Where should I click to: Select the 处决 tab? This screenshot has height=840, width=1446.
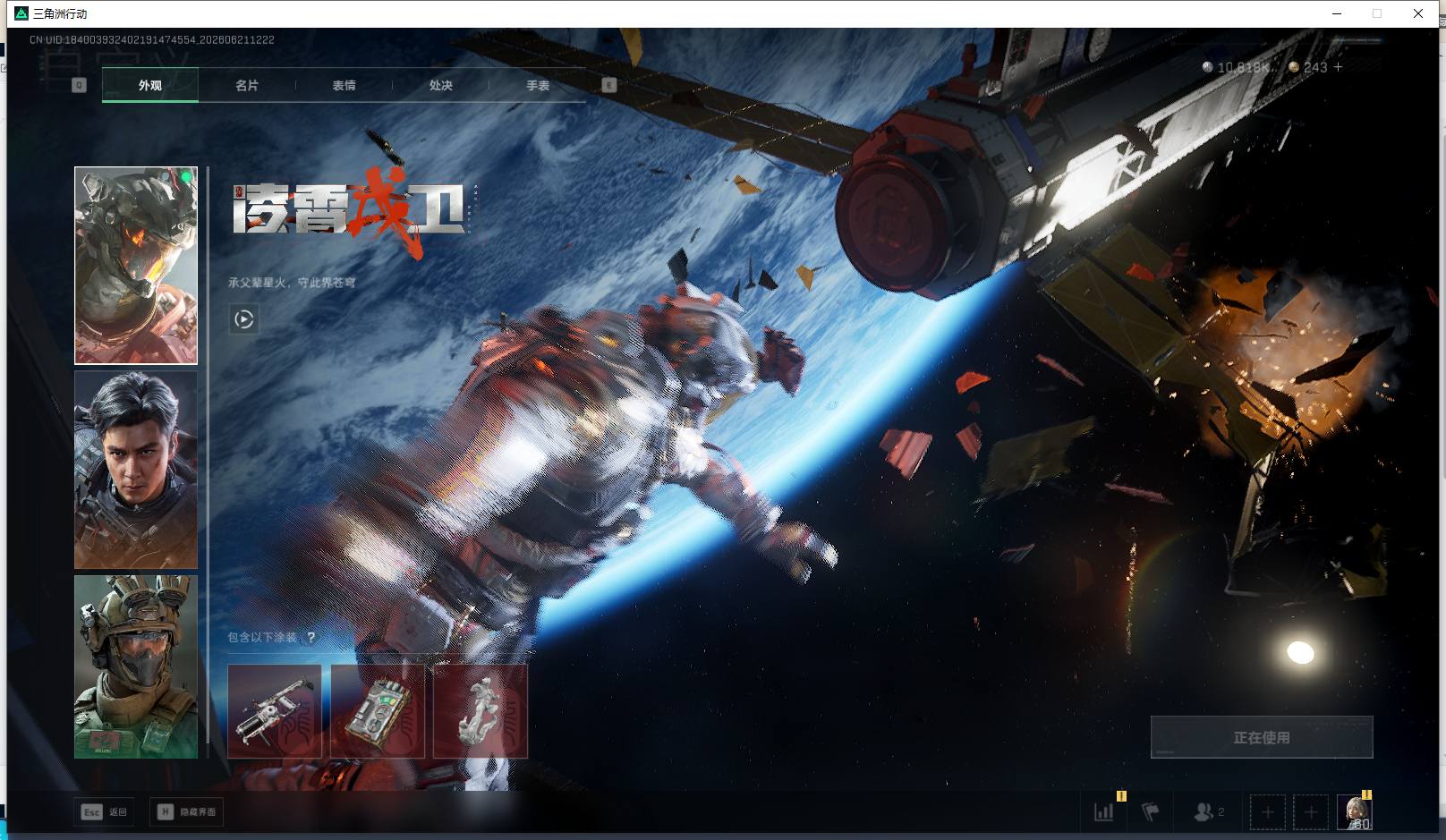pyautogui.click(x=440, y=85)
